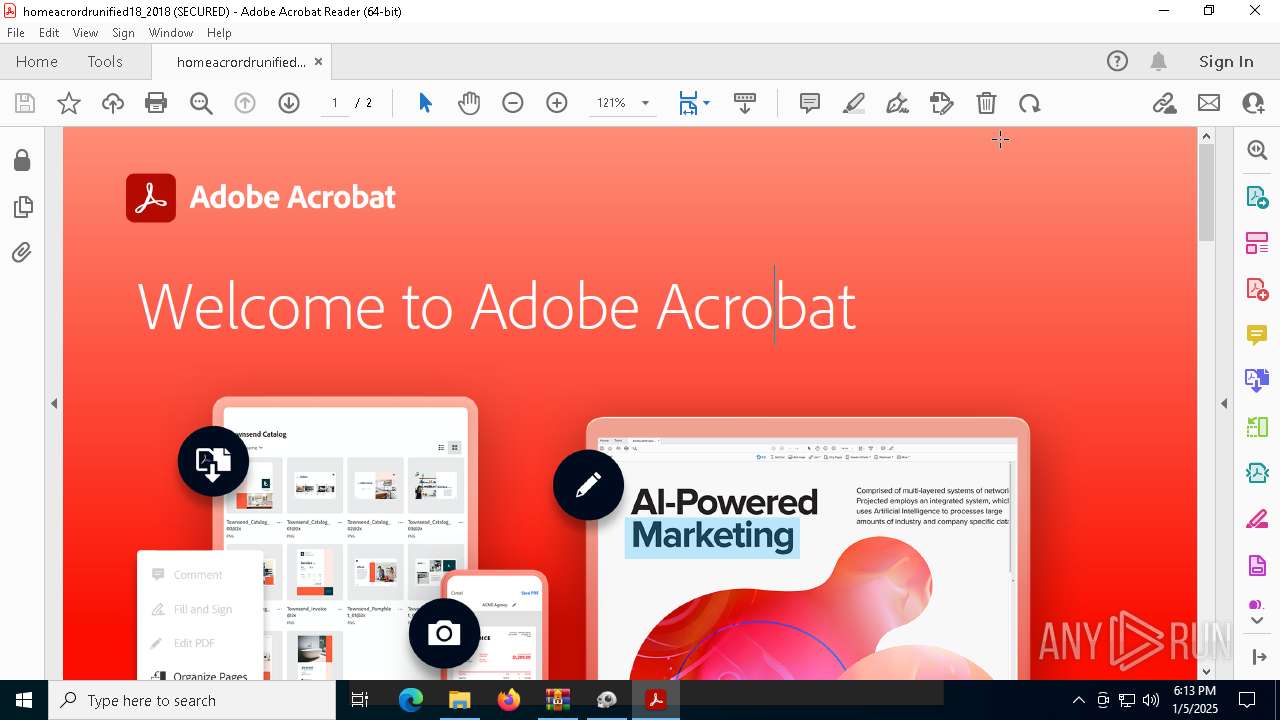
Task: Open the Window menu
Action: coord(171,32)
